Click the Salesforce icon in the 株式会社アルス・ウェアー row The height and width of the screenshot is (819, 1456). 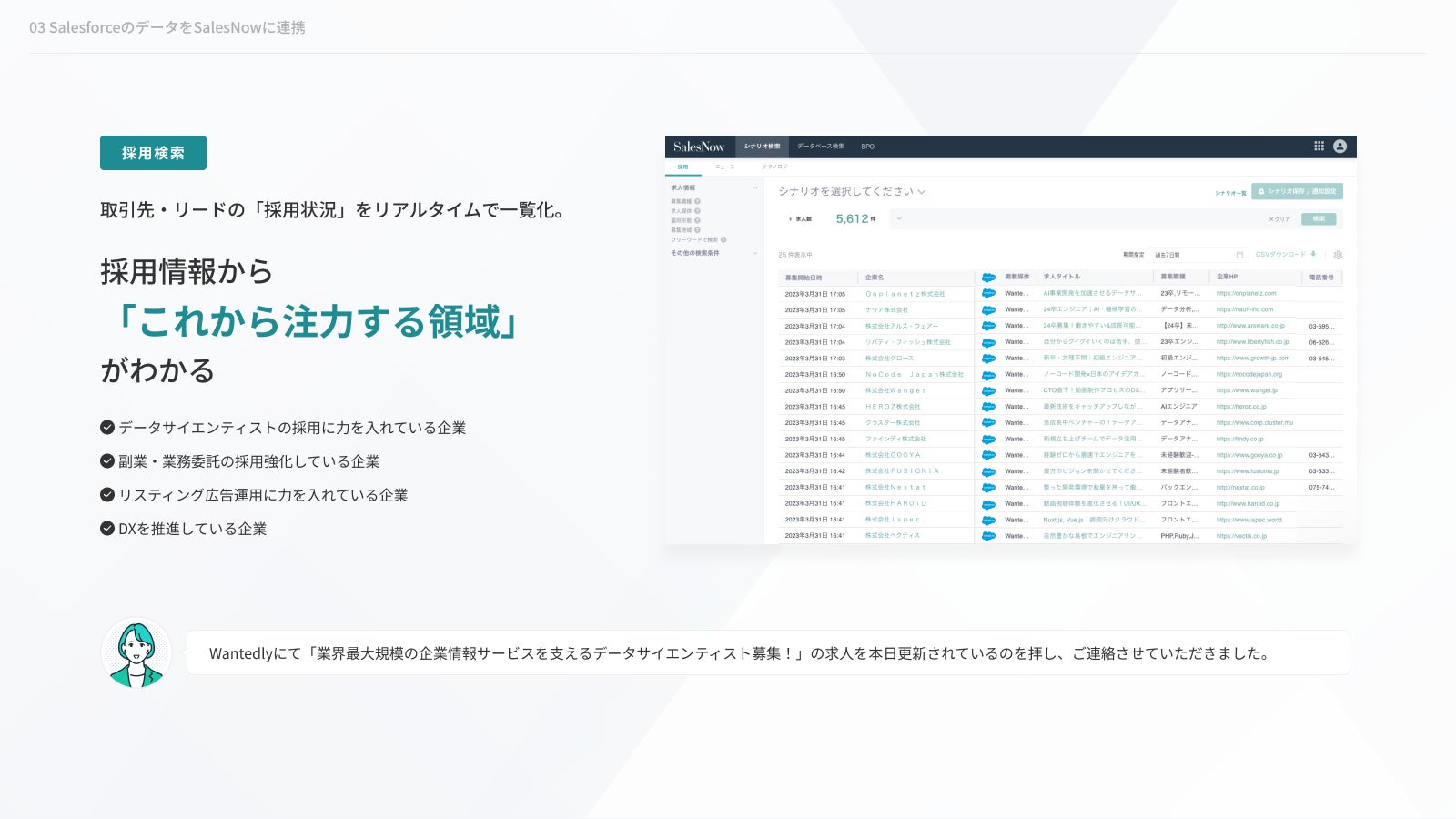point(989,327)
